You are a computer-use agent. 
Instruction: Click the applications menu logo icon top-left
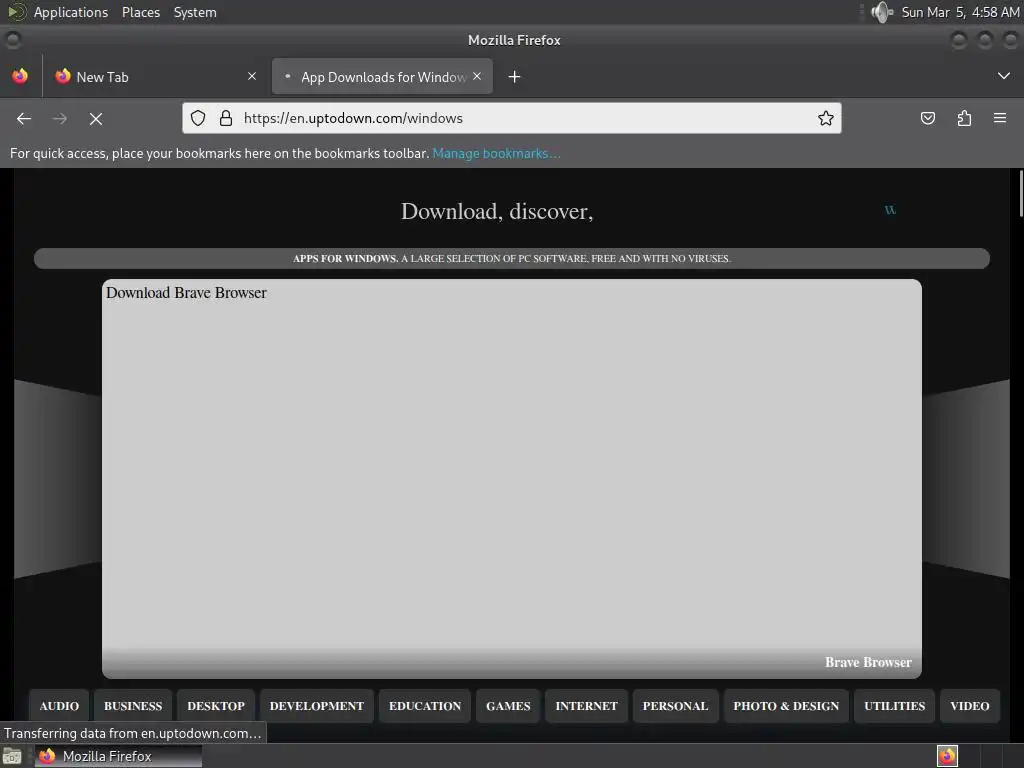(16, 12)
